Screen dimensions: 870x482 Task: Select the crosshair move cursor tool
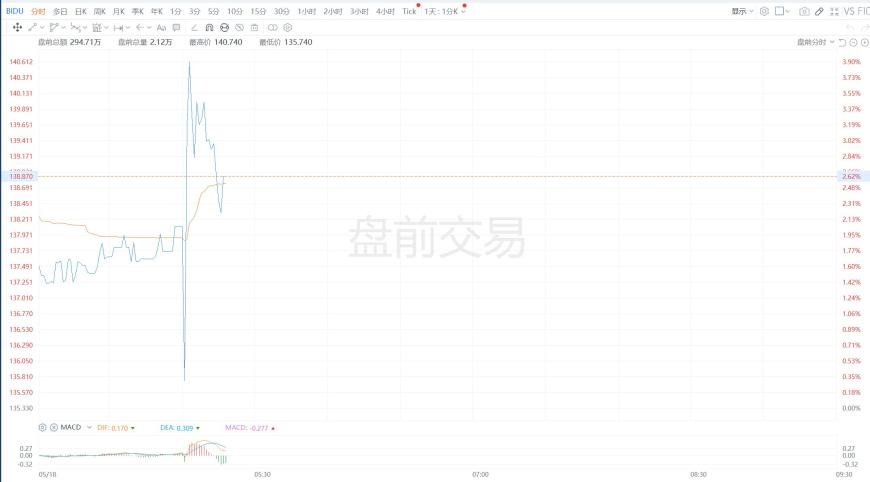point(17,27)
